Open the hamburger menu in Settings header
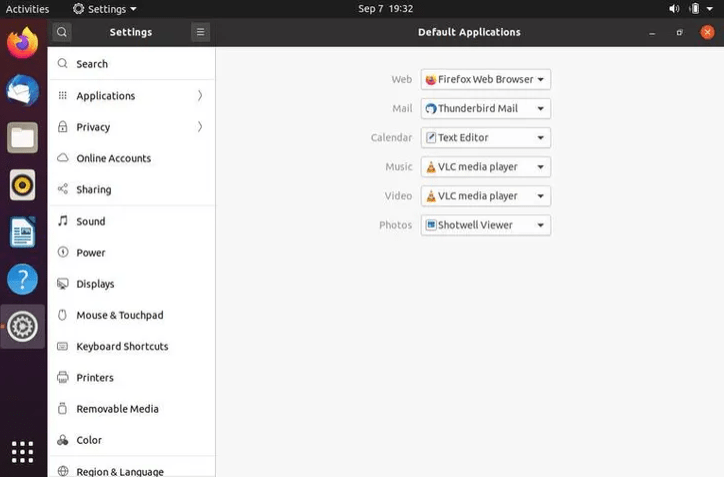725x480 pixels. [x=200, y=32]
